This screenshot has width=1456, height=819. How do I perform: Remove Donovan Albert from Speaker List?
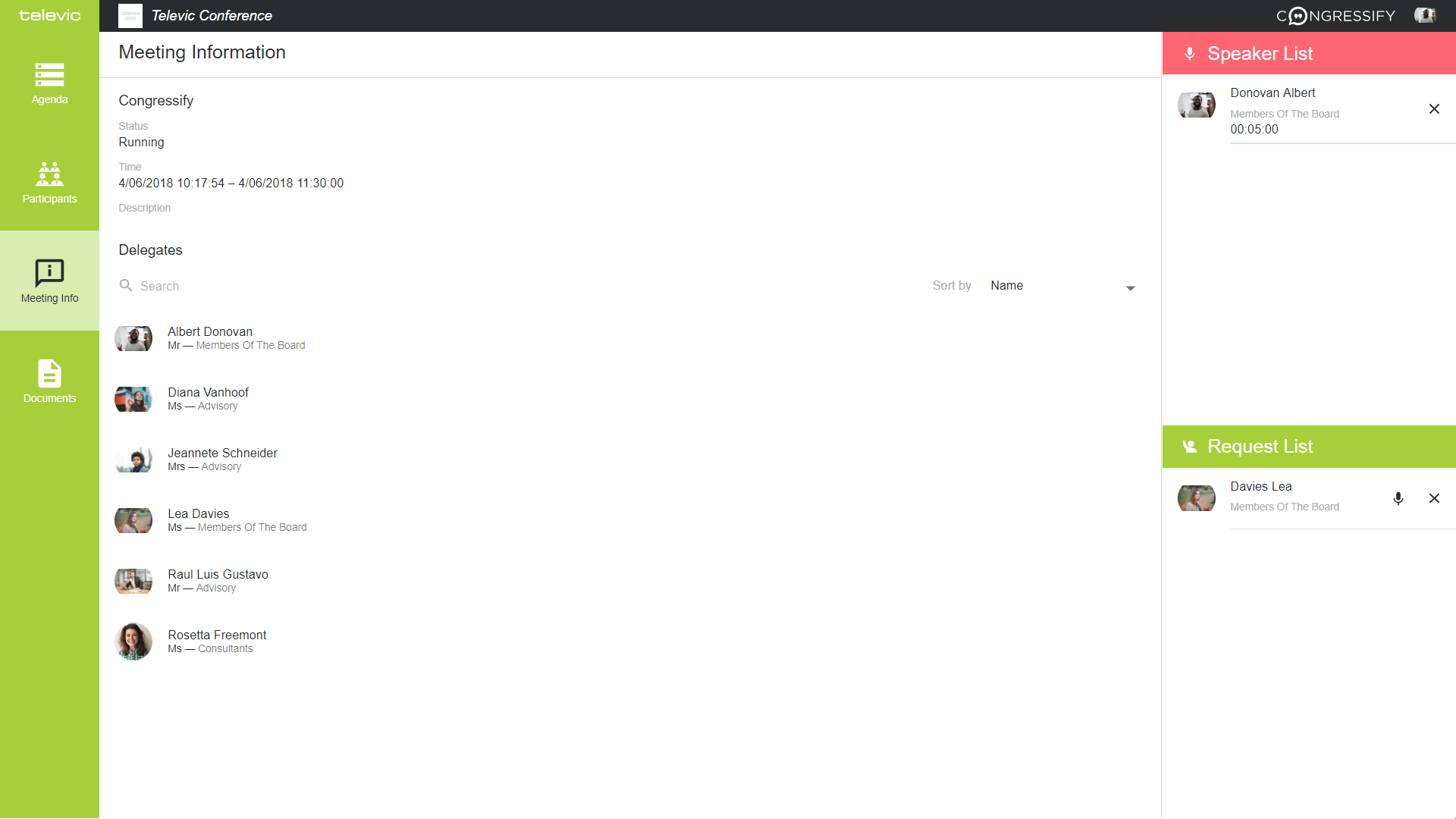(x=1434, y=109)
